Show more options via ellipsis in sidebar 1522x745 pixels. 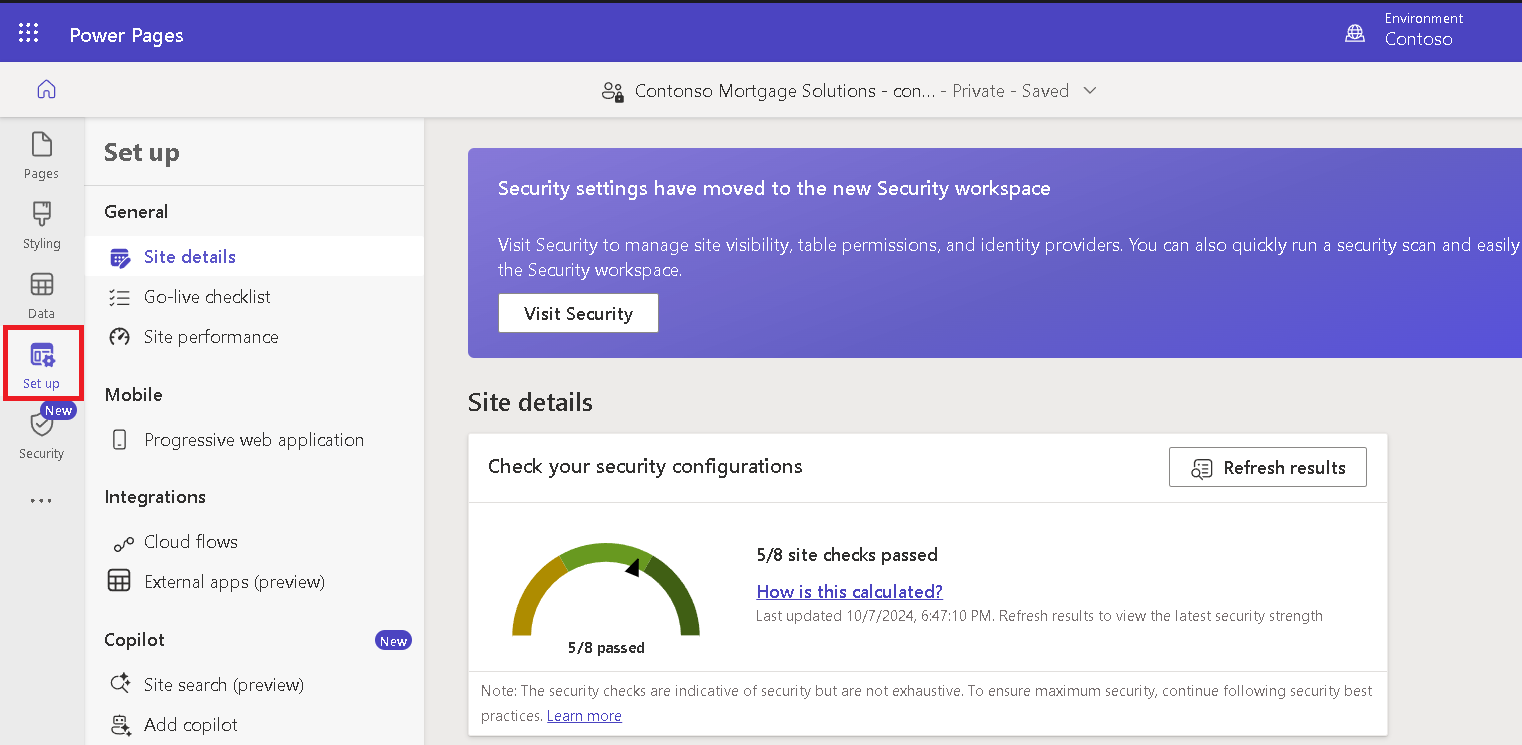coord(41,501)
